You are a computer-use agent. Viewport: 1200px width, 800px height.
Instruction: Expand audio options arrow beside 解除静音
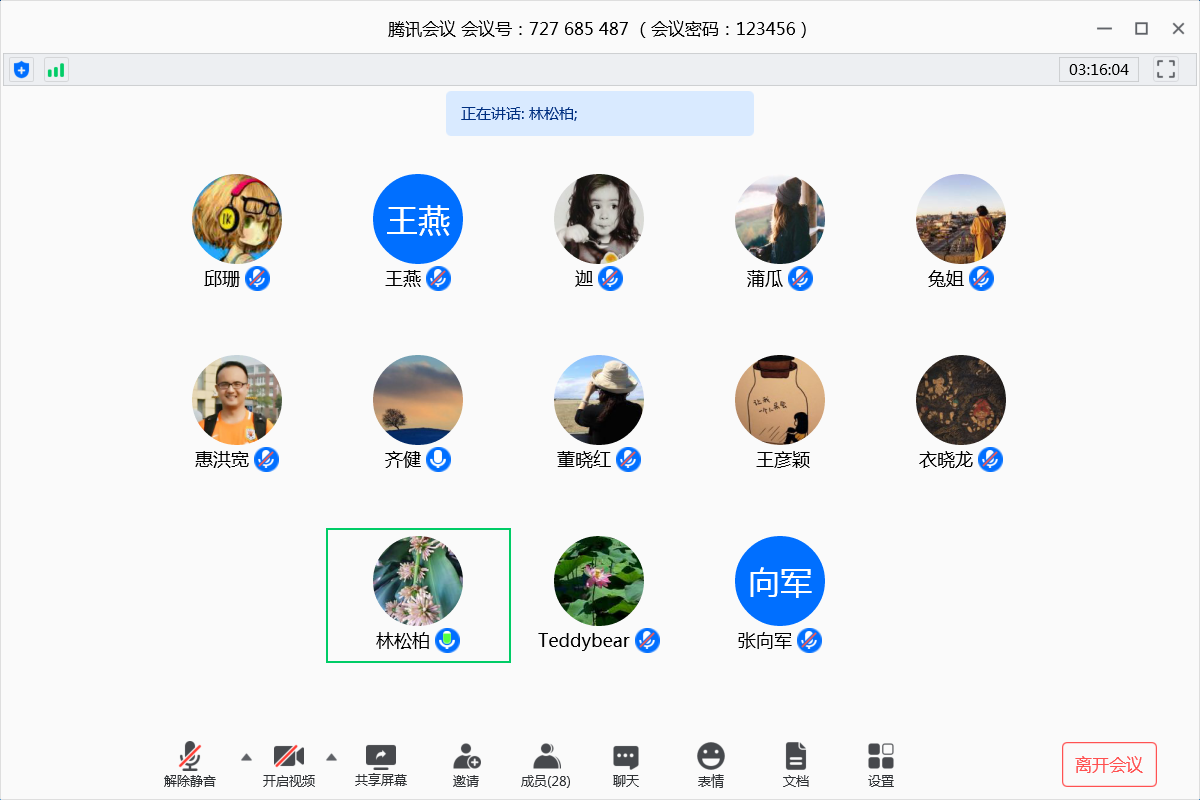246,756
